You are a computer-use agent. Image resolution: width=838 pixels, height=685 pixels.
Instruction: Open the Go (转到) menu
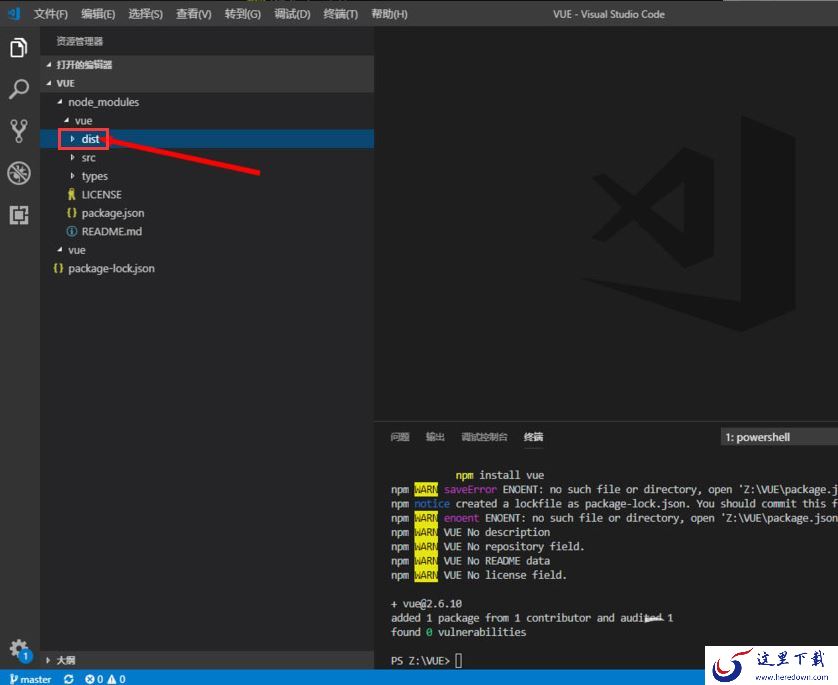point(243,14)
